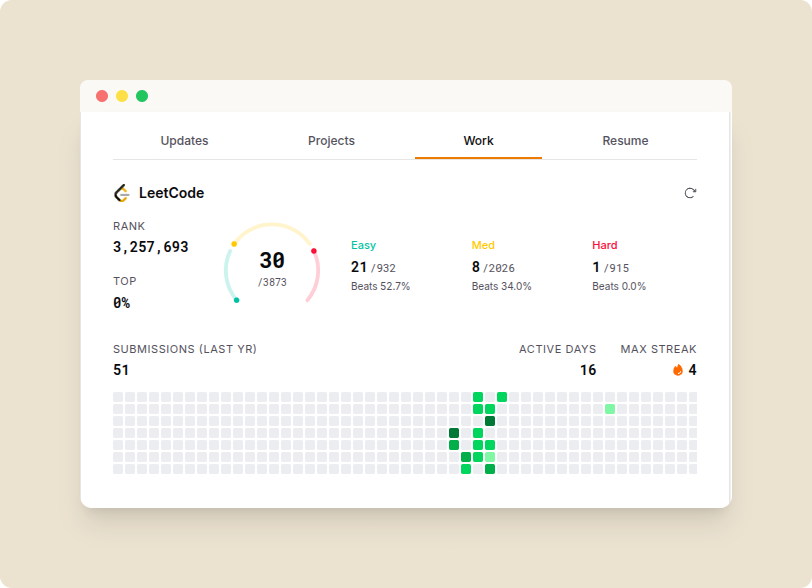Click the green maximize window dot
The width and height of the screenshot is (812, 588).
[142, 96]
